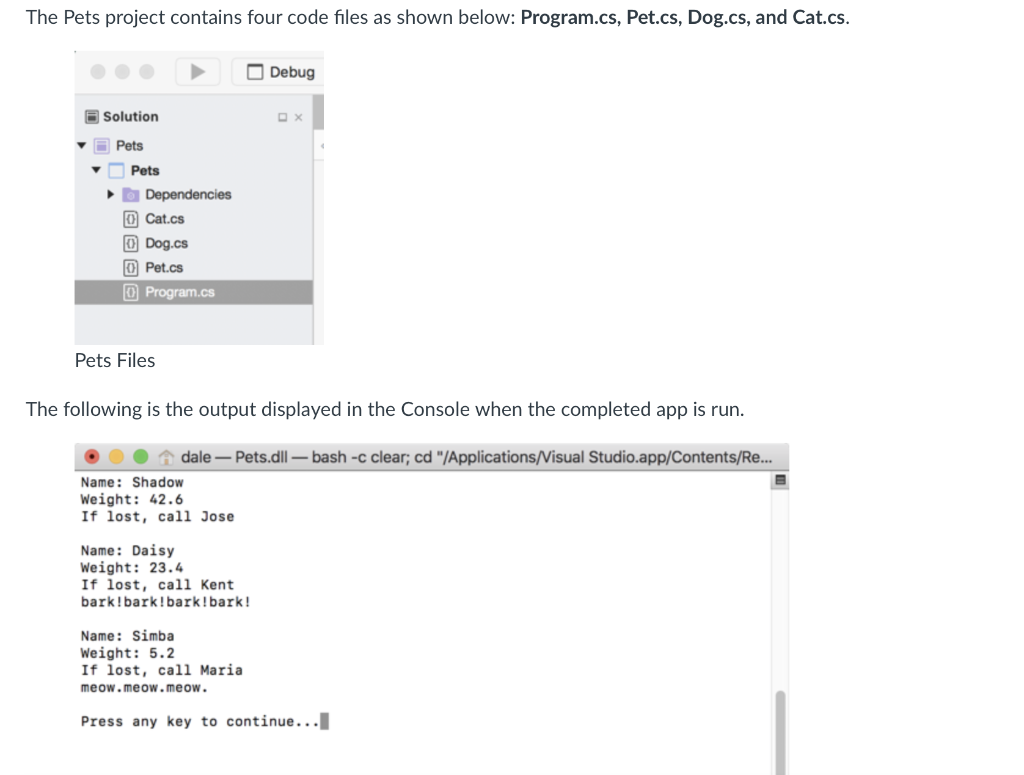Click the bold Pets project icon
The image size is (1024, 775).
(116, 170)
